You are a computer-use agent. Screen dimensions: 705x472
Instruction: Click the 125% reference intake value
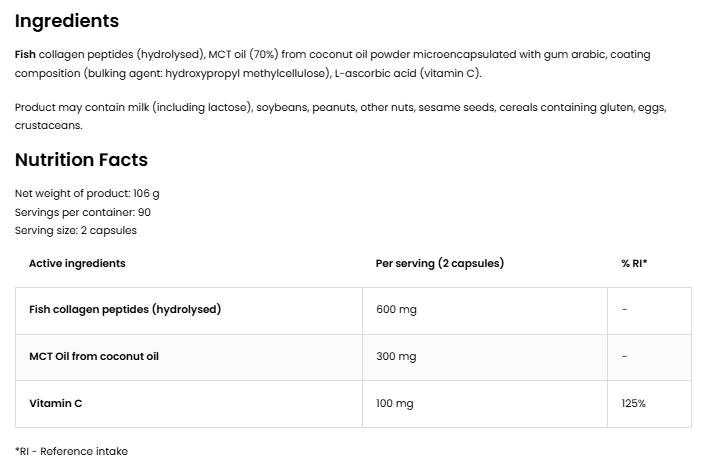click(633, 403)
